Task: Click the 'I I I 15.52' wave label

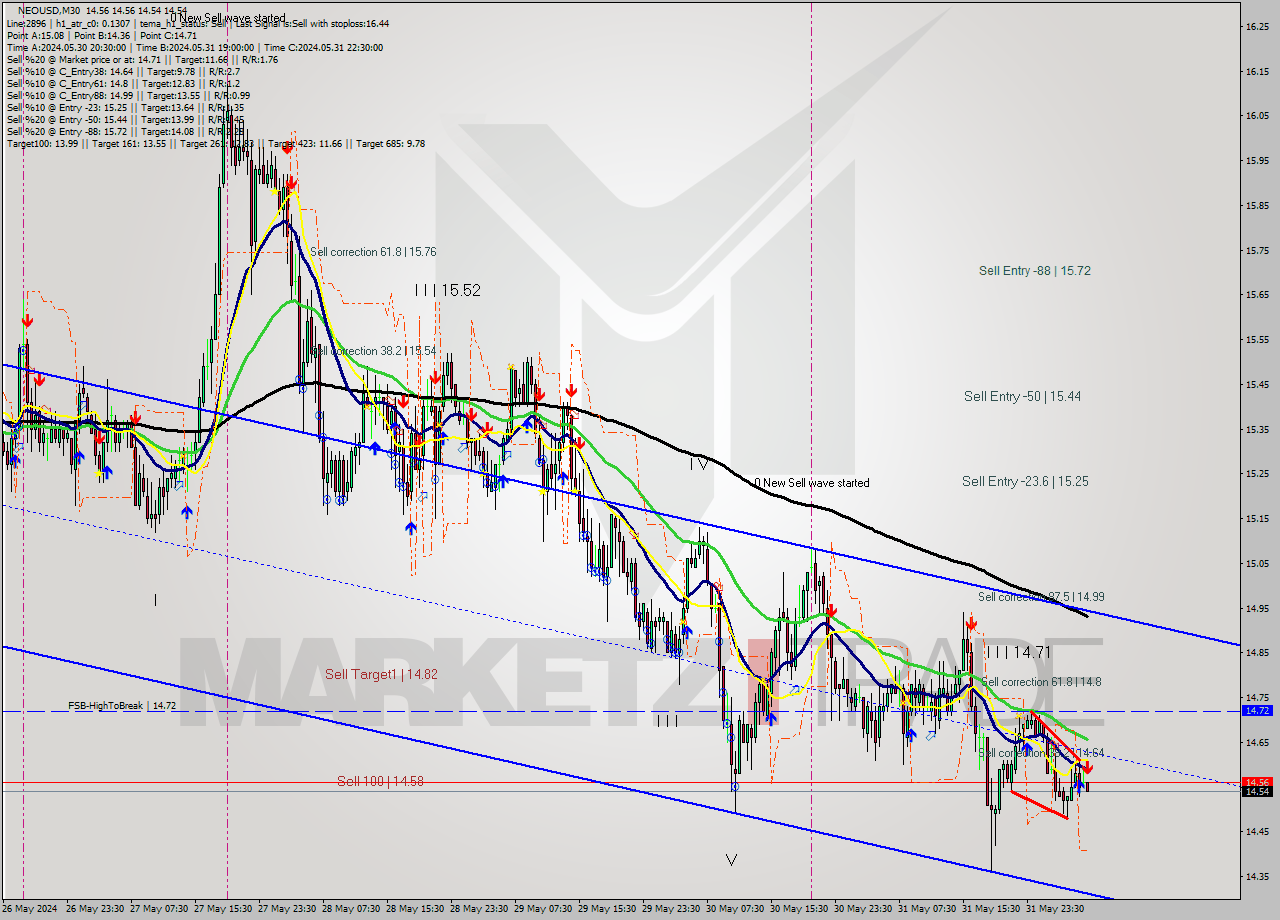Action: coord(447,290)
